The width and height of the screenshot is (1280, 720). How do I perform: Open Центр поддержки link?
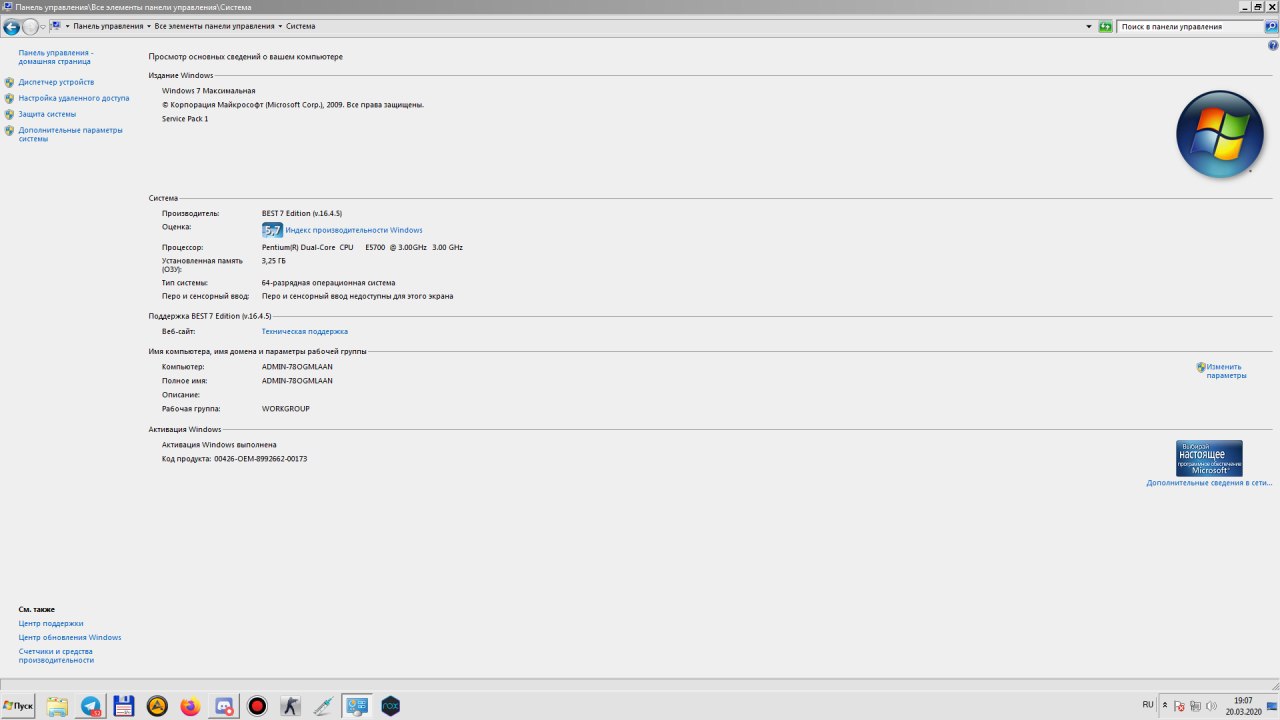click(x=51, y=623)
